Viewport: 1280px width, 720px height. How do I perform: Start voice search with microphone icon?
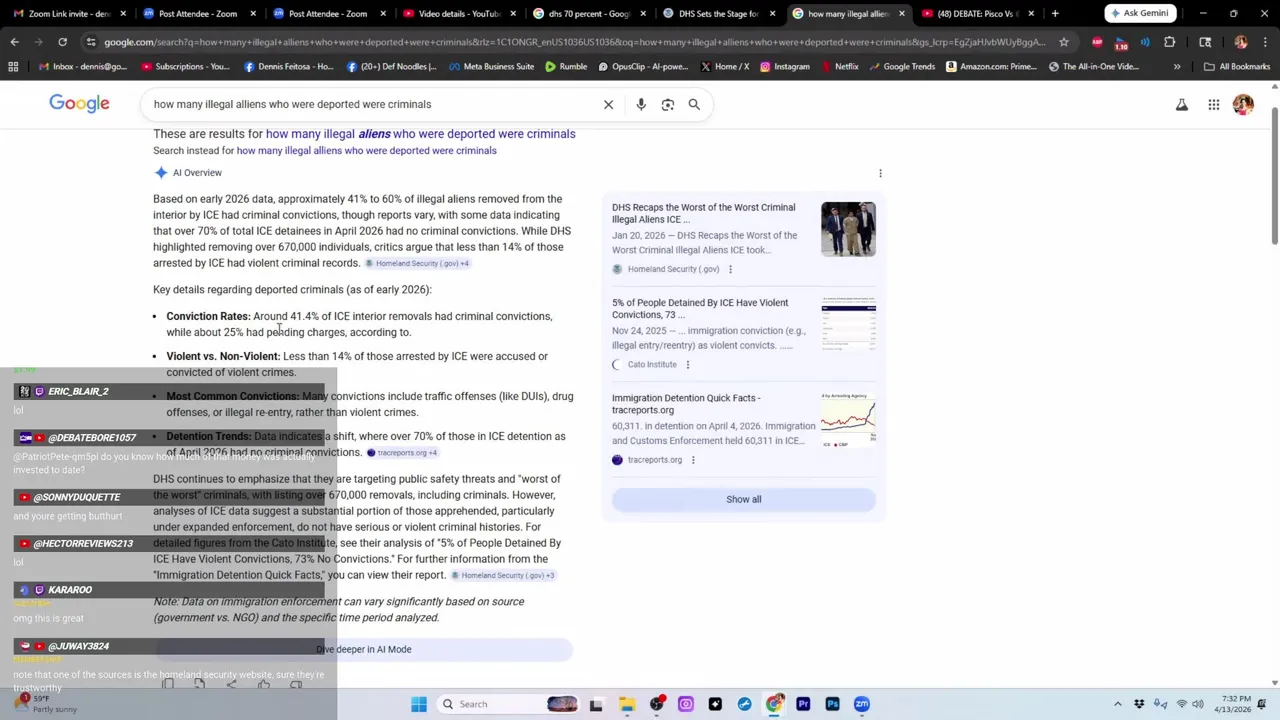tap(641, 104)
